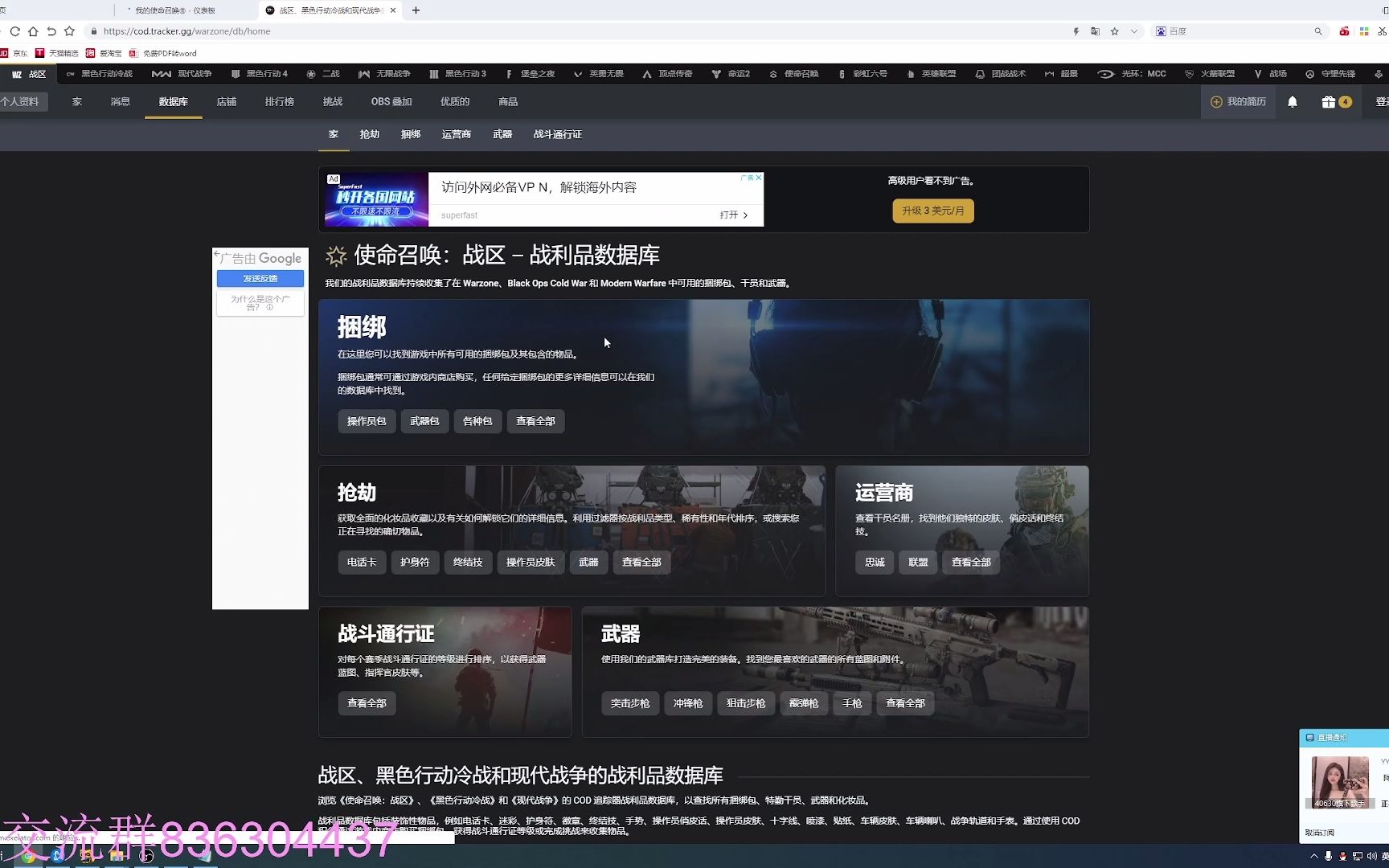Select 英雄联盟 in the game bar

click(932, 74)
